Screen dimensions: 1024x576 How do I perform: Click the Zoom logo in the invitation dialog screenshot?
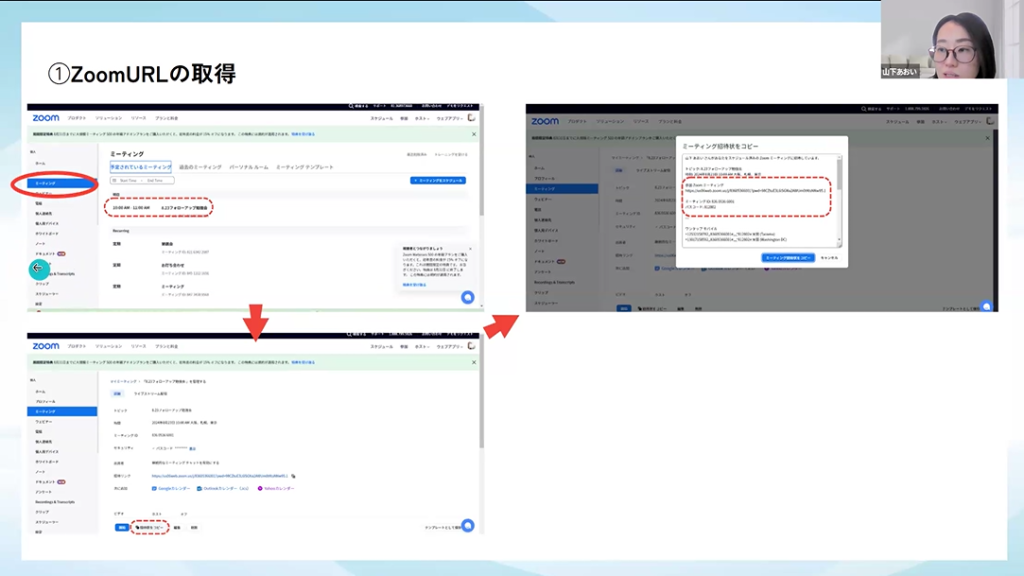coord(545,121)
